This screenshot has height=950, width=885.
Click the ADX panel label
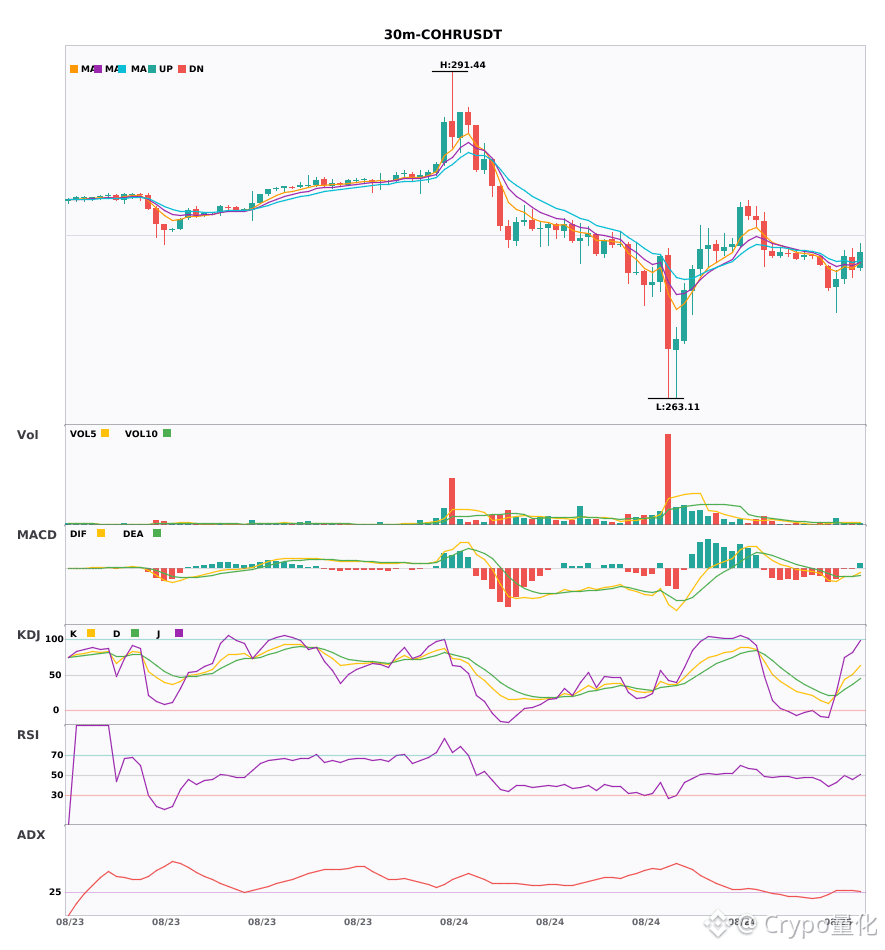point(30,835)
